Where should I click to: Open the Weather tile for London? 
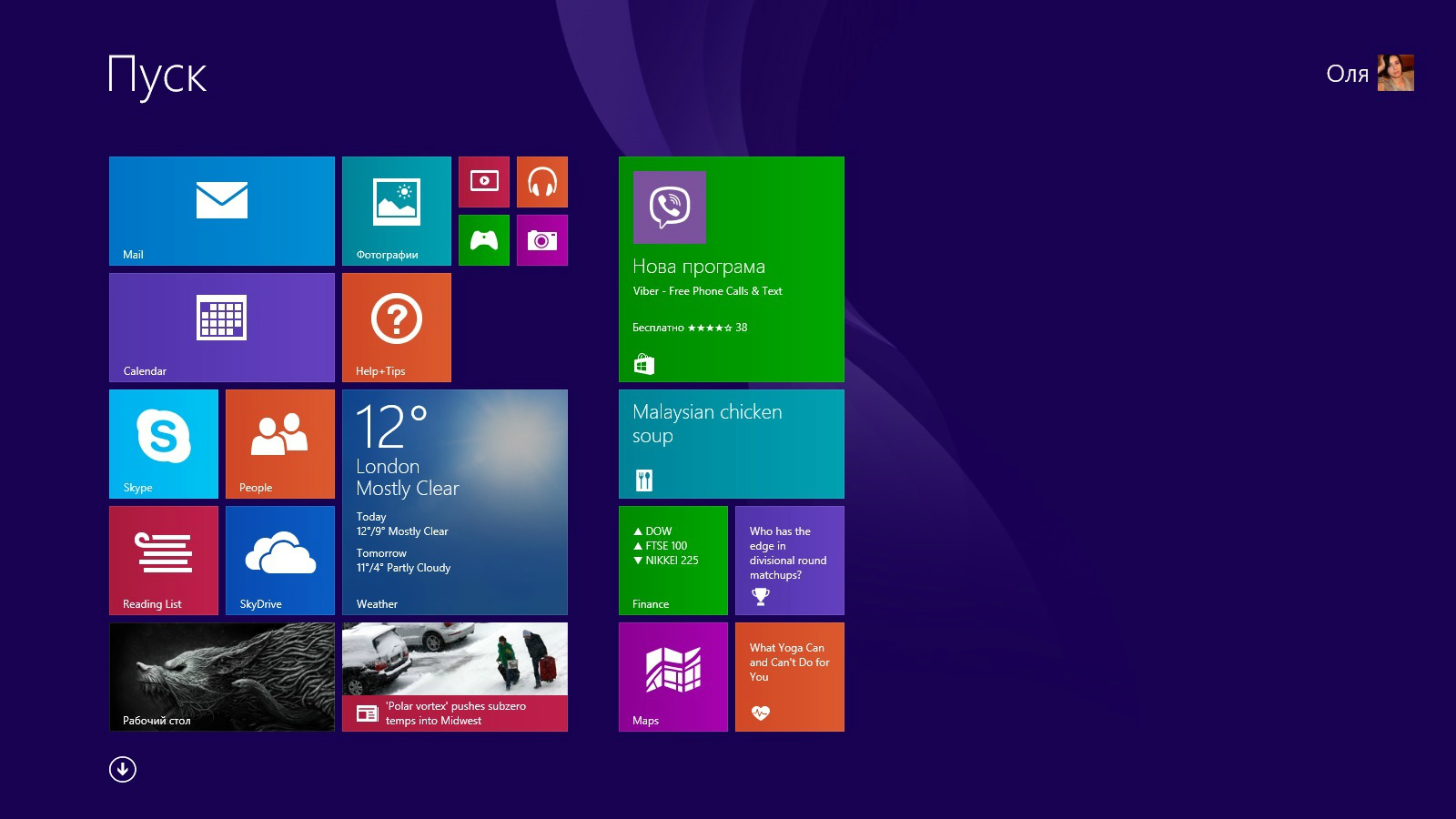(x=455, y=502)
